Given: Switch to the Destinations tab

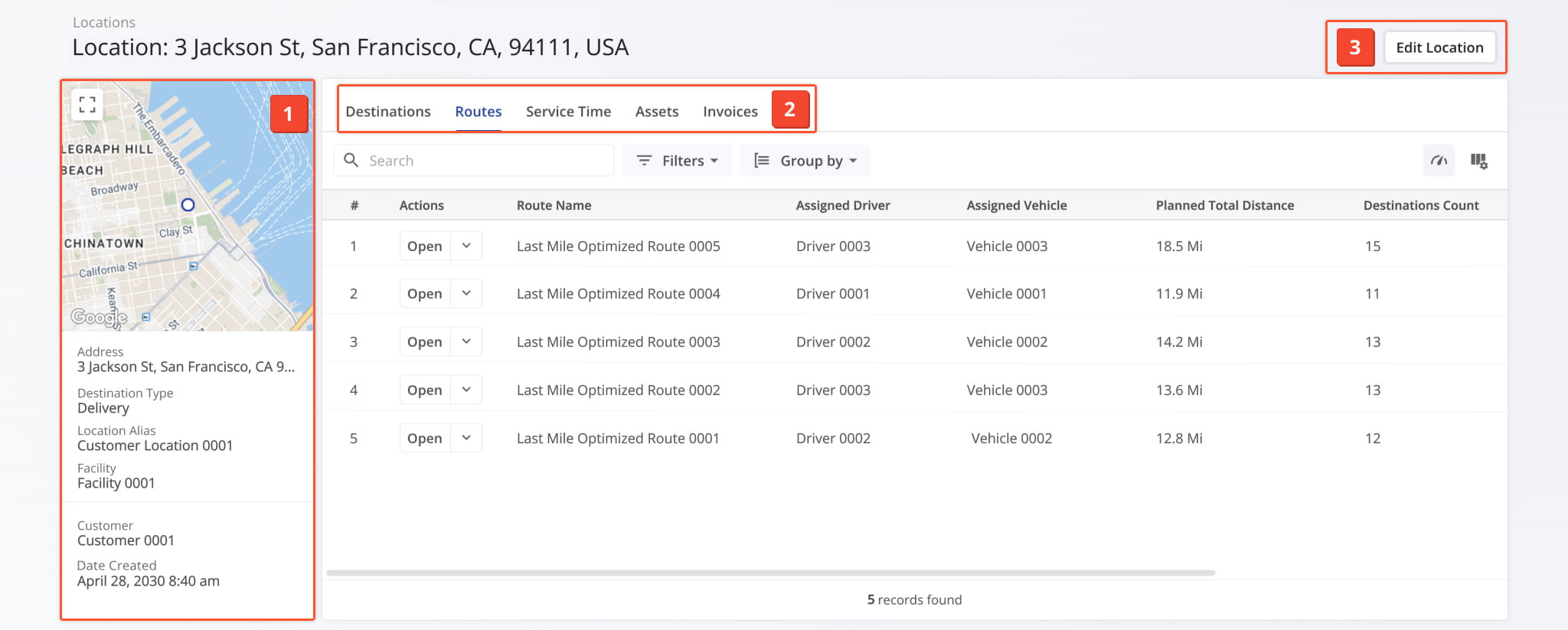Looking at the screenshot, I should 388,112.
